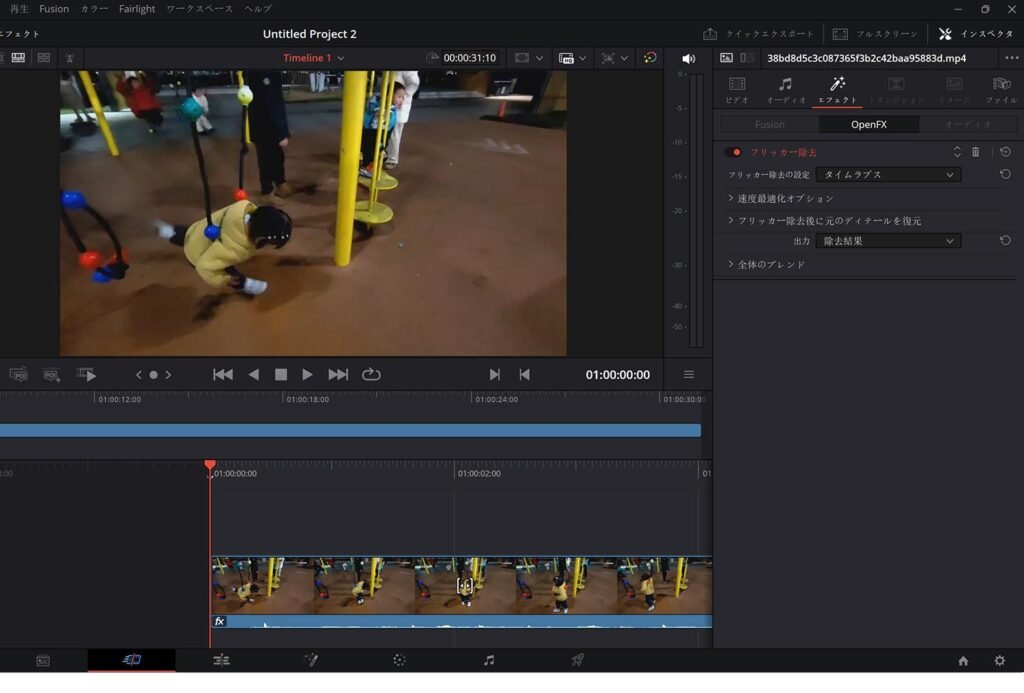Delete the flicker removal effect with trash icon

coord(976,152)
